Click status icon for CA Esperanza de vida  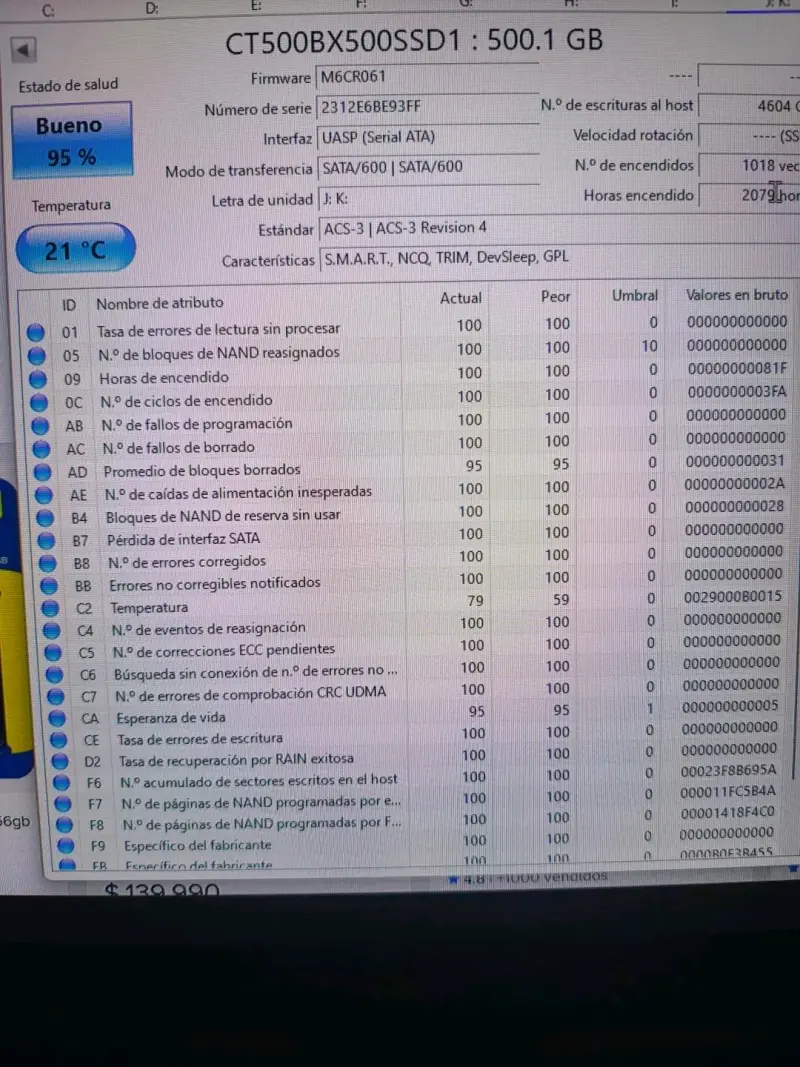(x=57, y=719)
